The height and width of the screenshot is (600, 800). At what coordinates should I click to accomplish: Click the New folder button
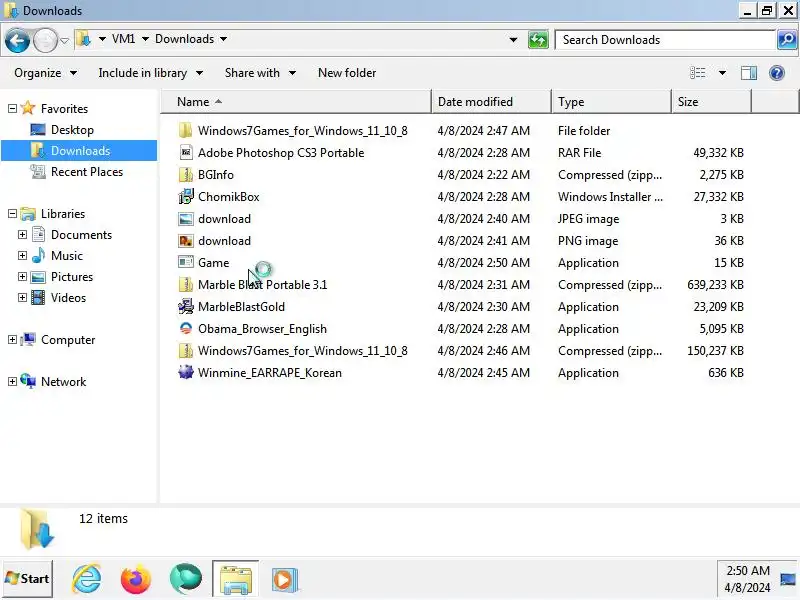[347, 73]
